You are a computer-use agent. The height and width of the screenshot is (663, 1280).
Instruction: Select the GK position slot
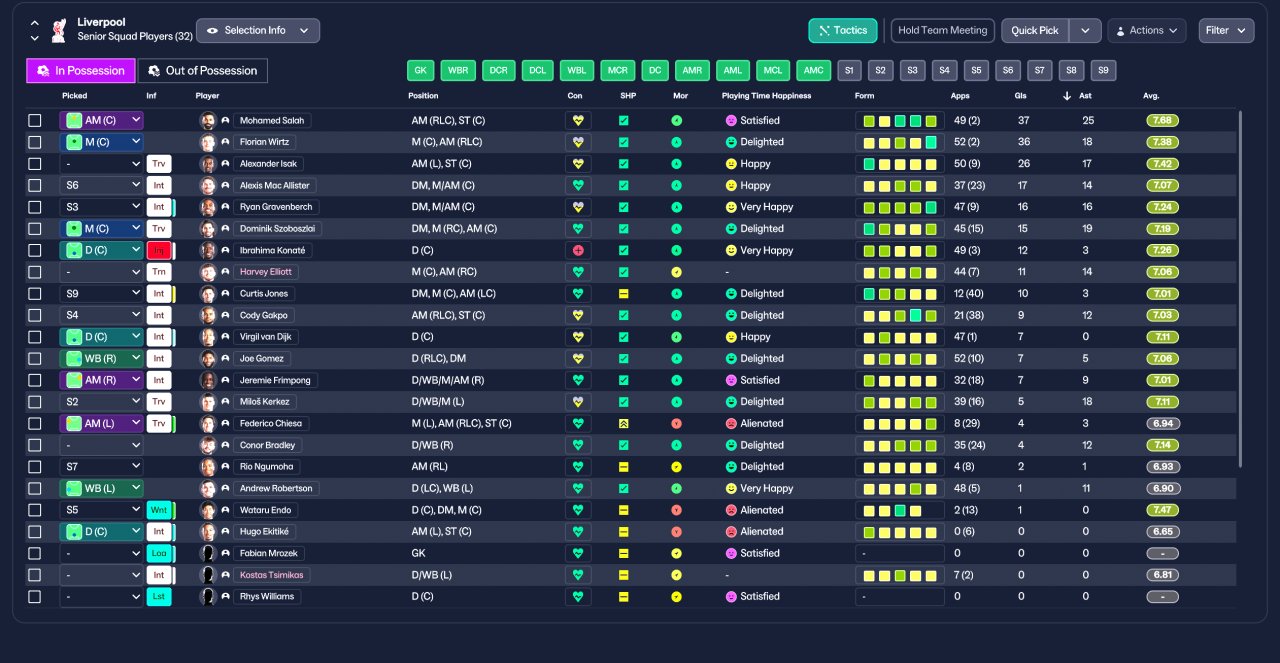tap(421, 71)
